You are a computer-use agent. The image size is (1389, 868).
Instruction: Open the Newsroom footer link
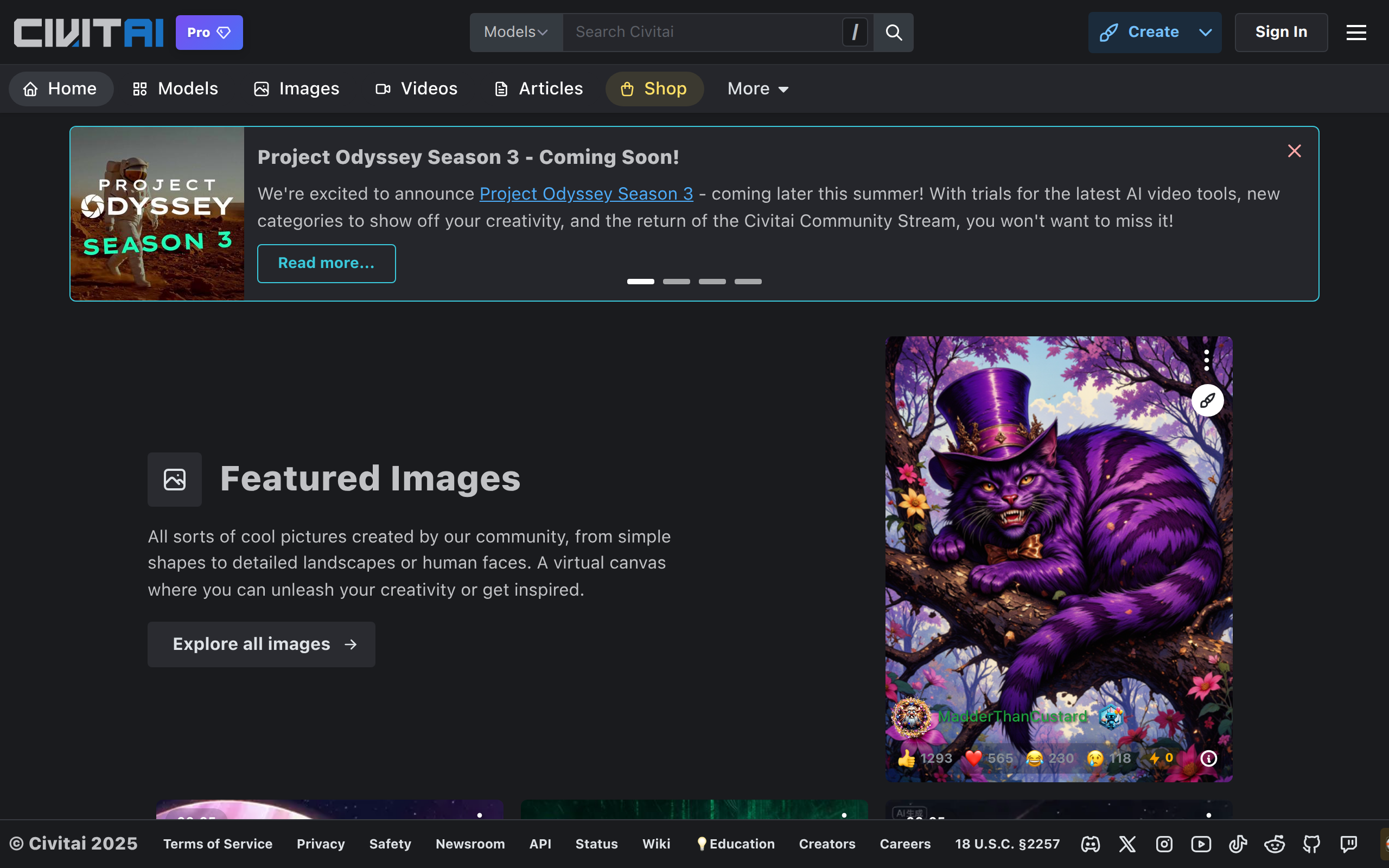[470, 844]
